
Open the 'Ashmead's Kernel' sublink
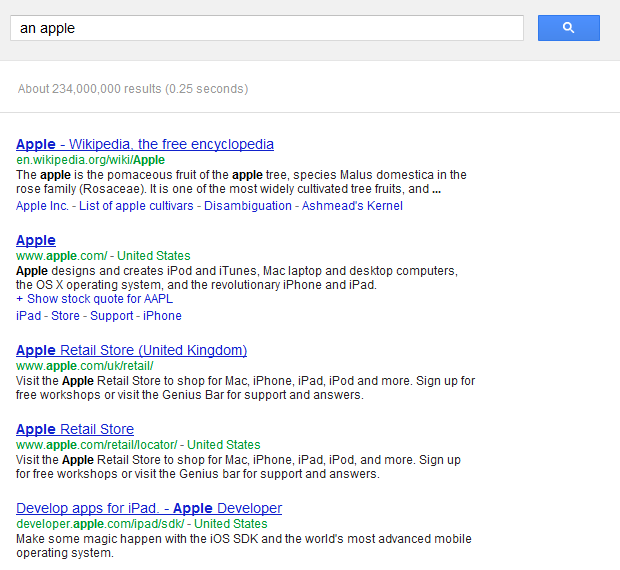pyautogui.click(x=352, y=206)
